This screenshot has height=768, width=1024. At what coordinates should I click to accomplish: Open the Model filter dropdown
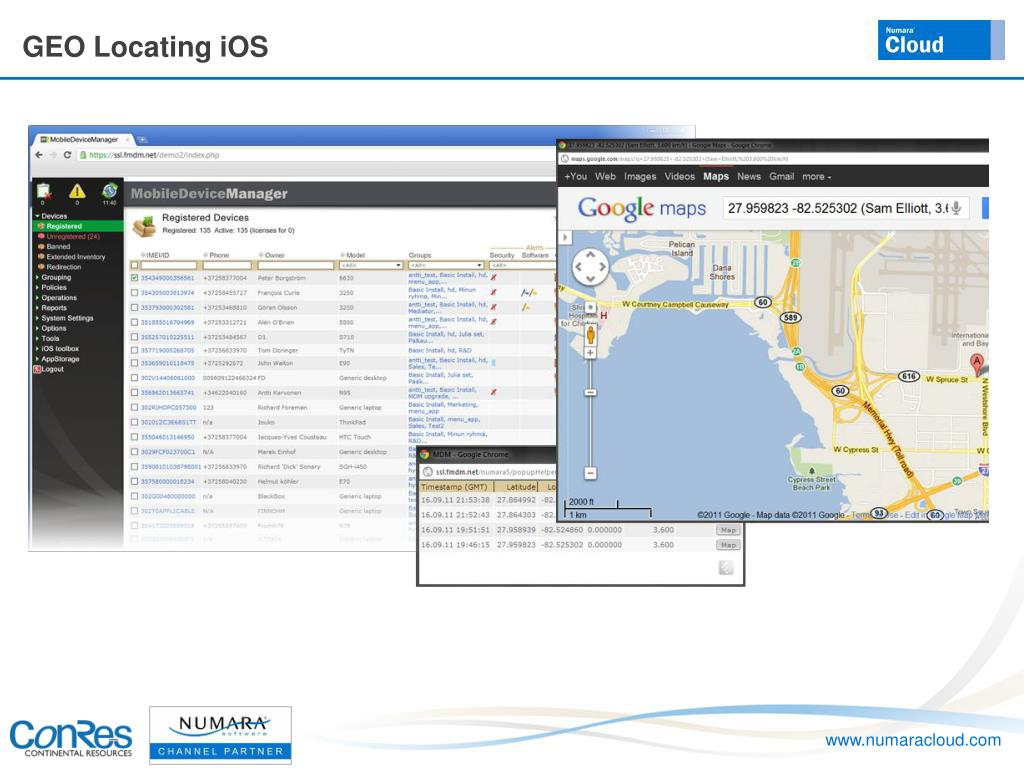(x=370, y=265)
